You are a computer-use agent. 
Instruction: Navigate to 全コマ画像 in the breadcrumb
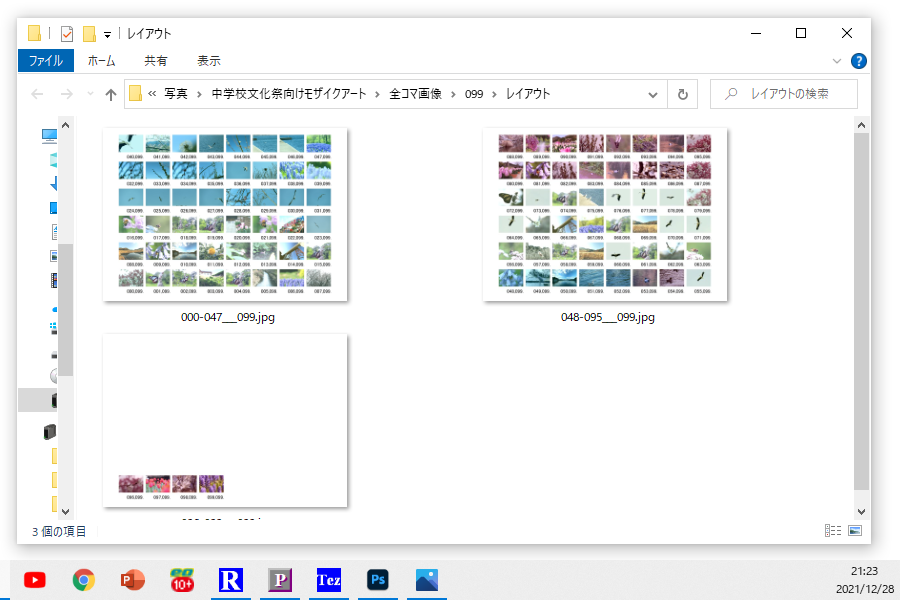pos(416,94)
